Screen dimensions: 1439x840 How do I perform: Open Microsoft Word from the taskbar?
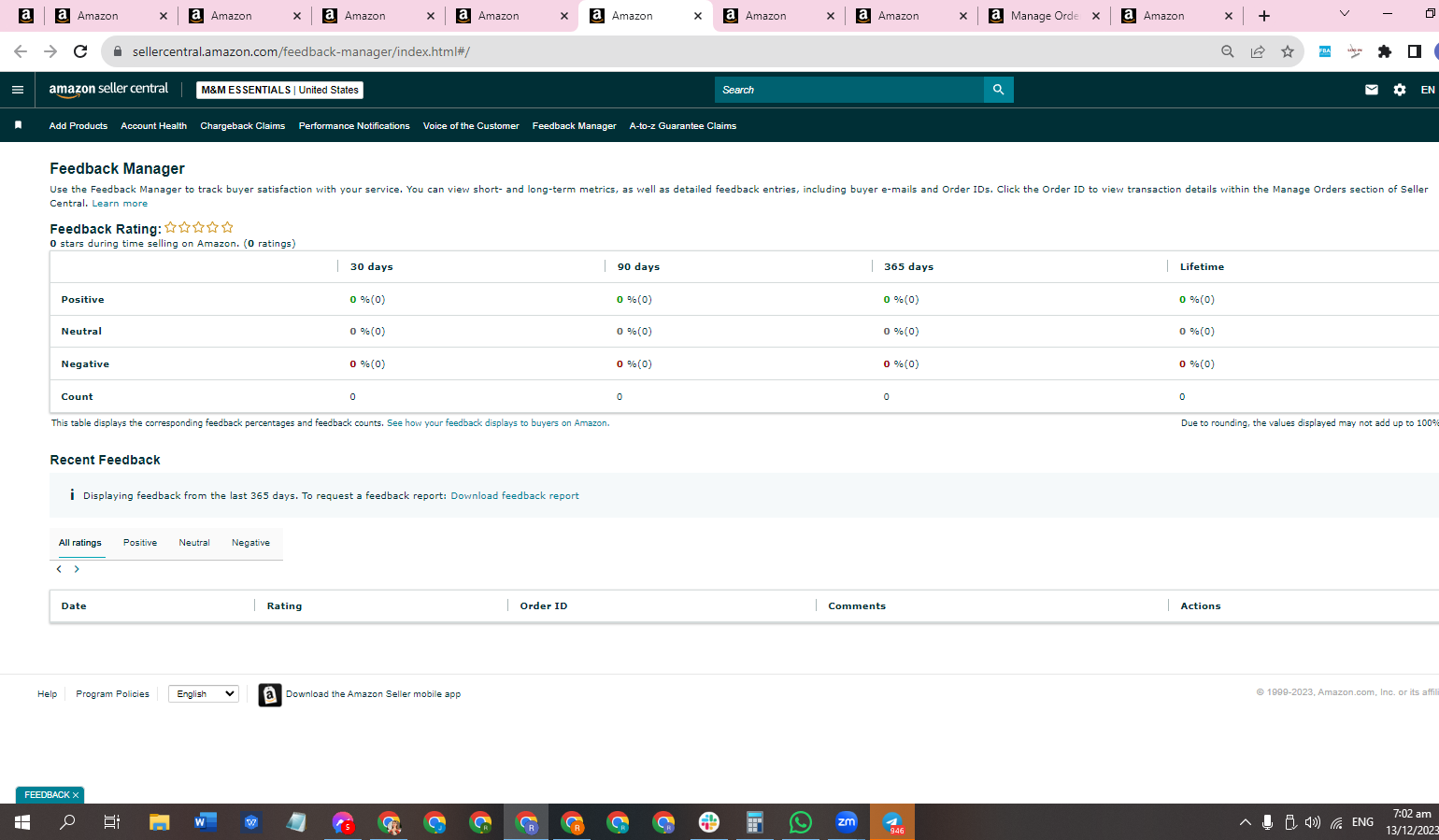click(206, 822)
